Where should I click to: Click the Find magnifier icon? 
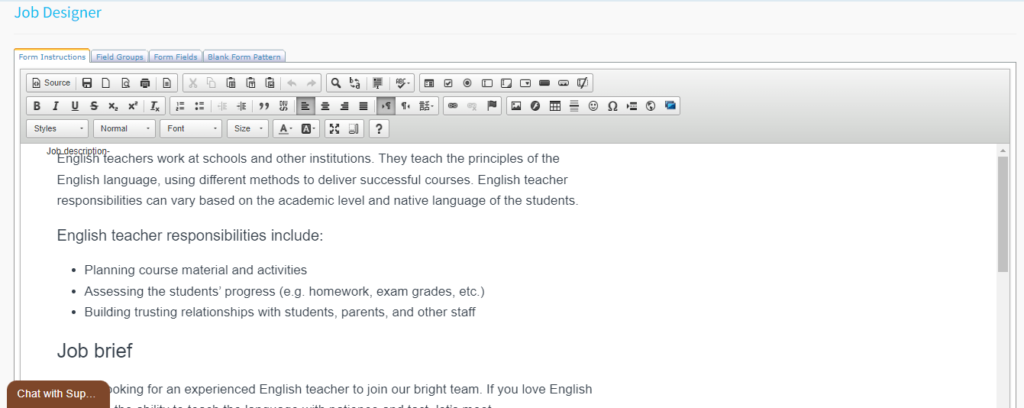(x=337, y=83)
